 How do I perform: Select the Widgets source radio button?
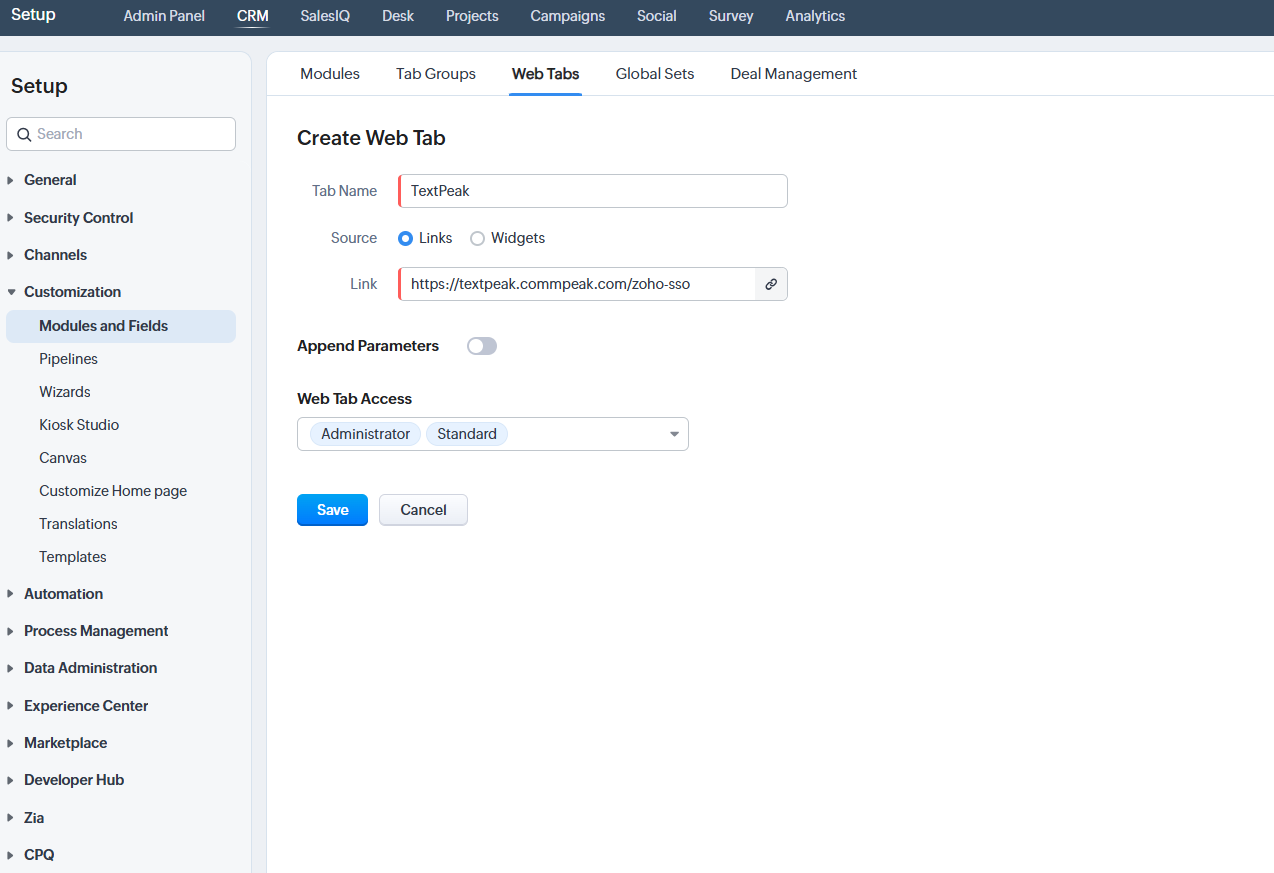point(477,238)
